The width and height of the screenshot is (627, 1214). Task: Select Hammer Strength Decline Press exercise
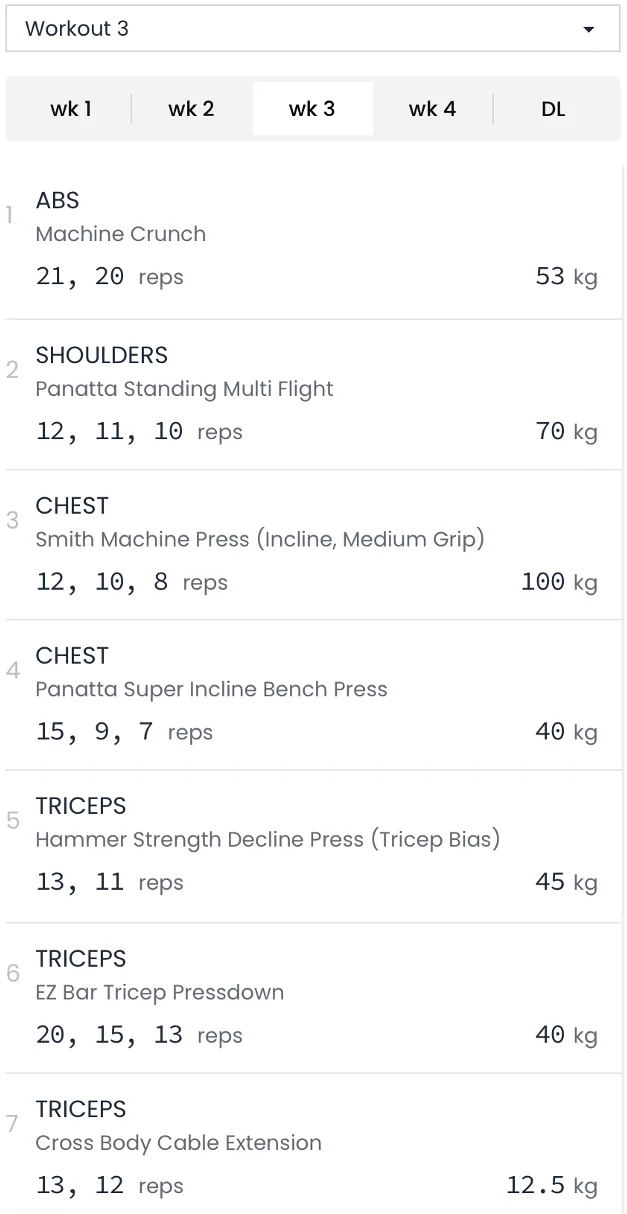[267, 839]
